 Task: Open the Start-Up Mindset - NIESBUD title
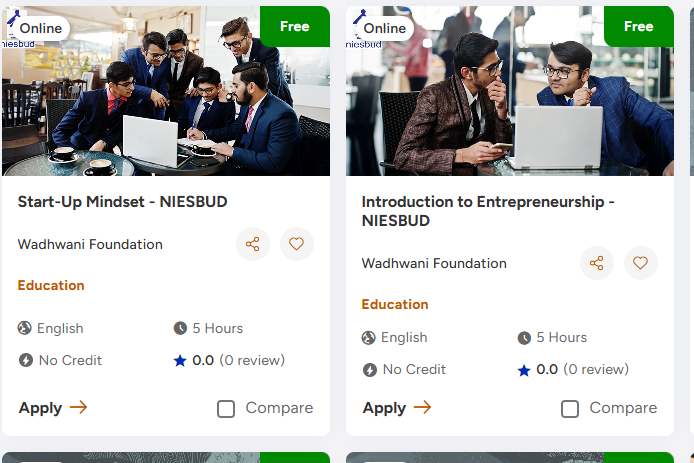[122, 202]
